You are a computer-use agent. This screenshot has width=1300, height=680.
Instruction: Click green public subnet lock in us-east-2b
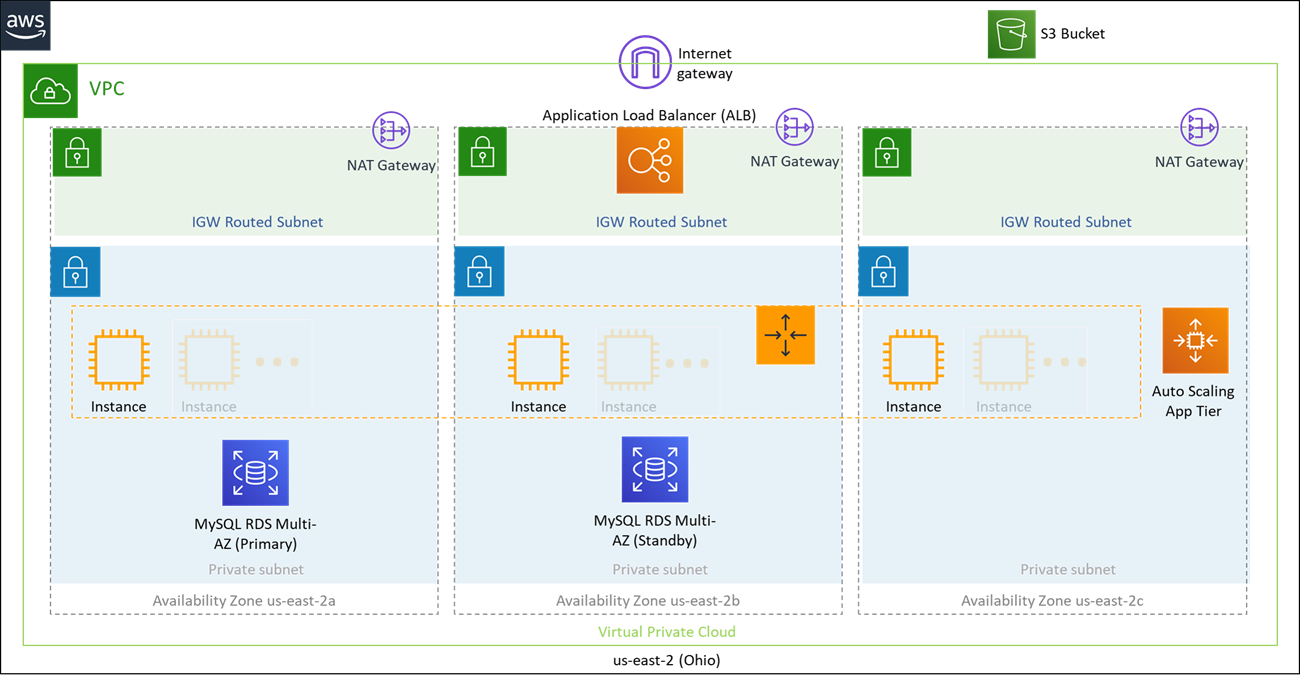pyautogui.click(x=482, y=153)
